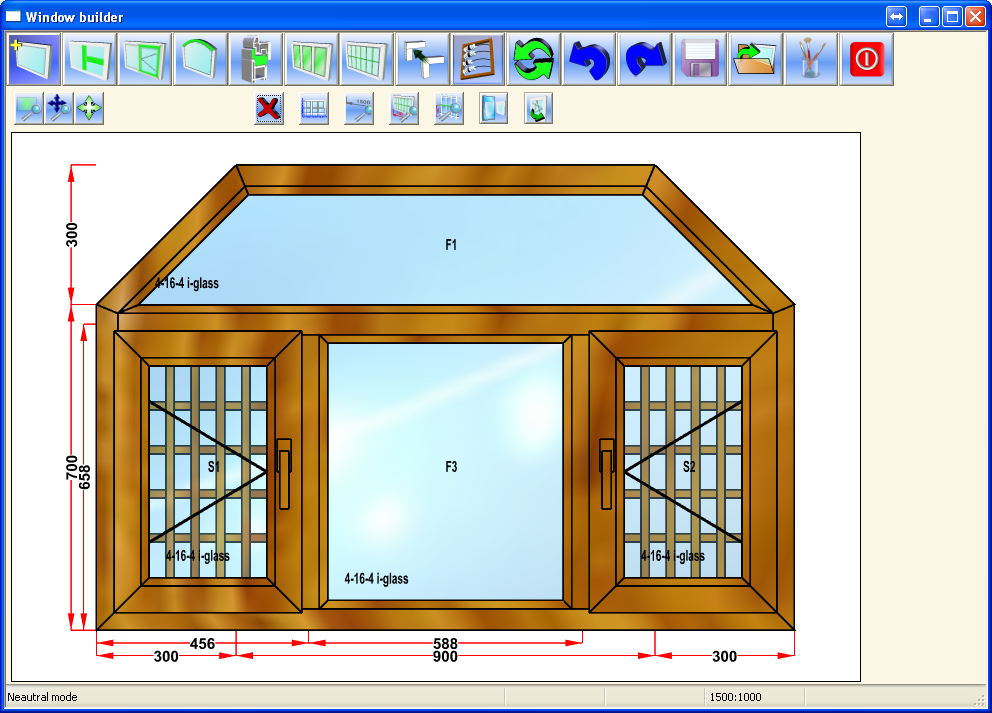Select the green H-shaped divider tool

pyautogui.click(x=90, y=60)
